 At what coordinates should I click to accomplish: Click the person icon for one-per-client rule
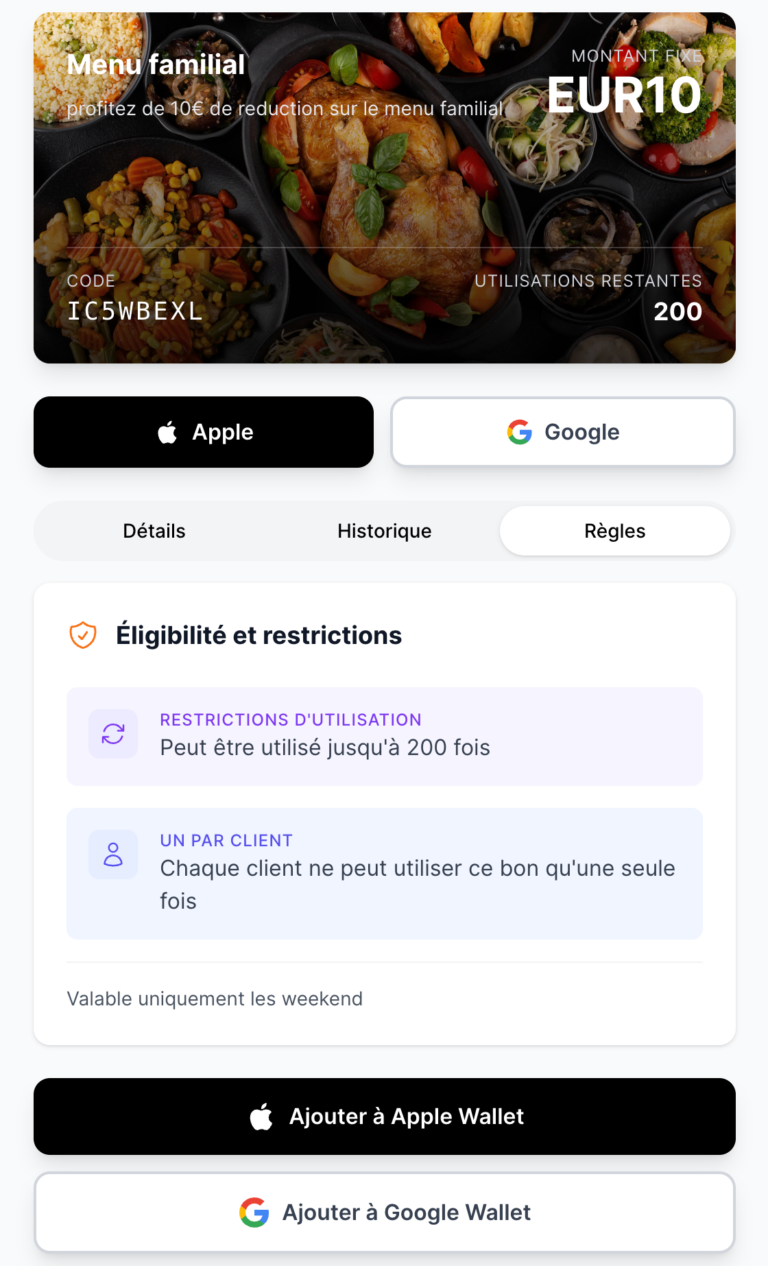(x=113, y=855)
